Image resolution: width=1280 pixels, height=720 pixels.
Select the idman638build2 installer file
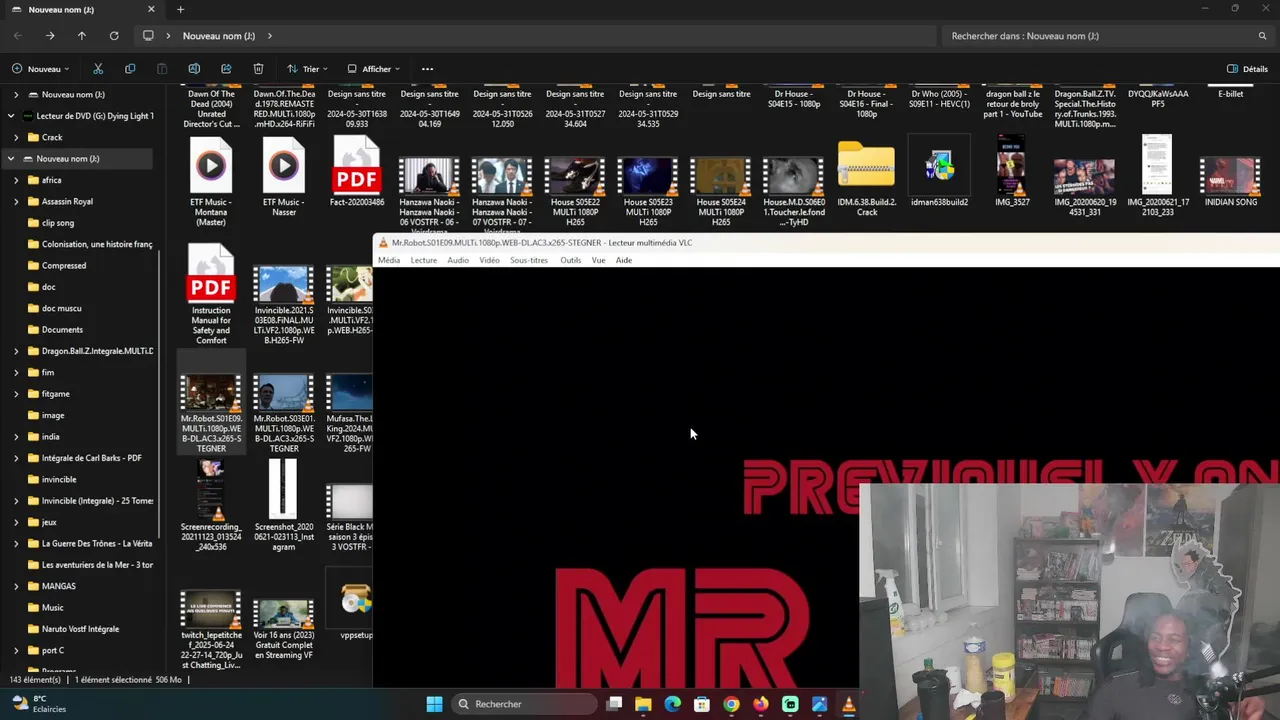[940, 172]
